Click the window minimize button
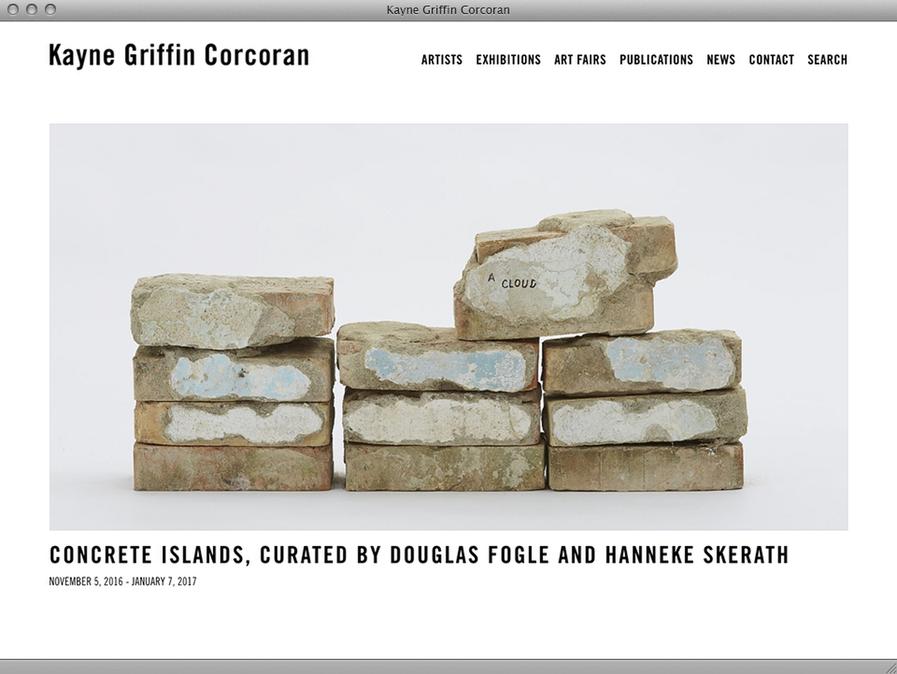 pyautogui.click(x=31, y=10)
